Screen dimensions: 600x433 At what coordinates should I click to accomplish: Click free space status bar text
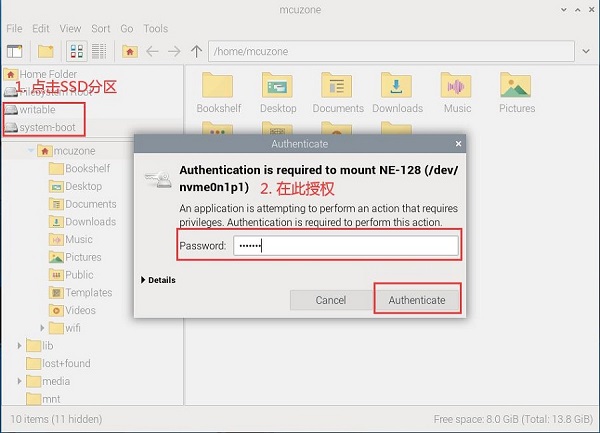[513, 419]
